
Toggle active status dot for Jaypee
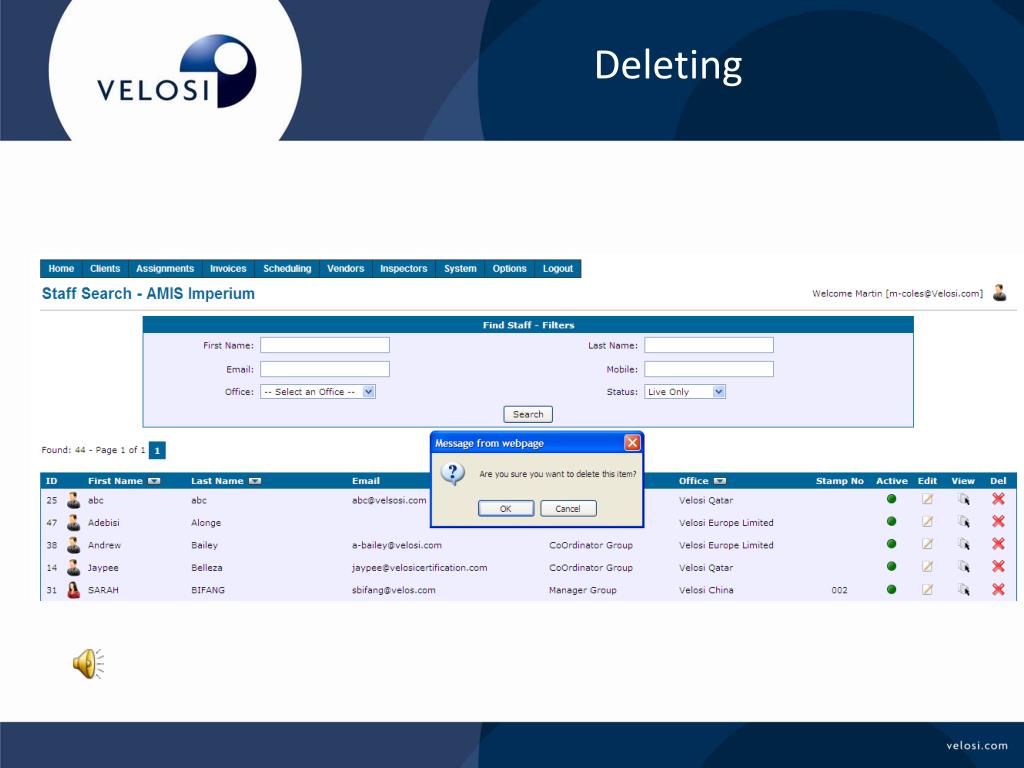click(x=891, y=566)
